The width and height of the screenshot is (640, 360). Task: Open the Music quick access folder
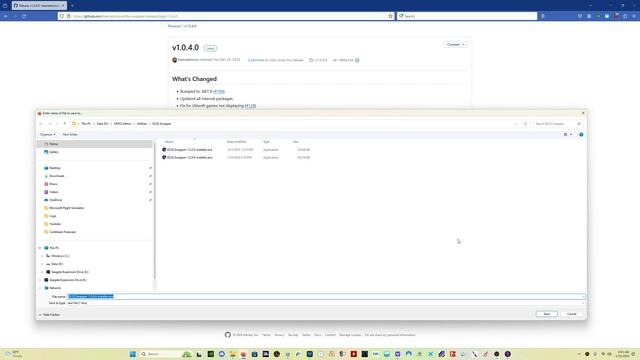(x=53, y=184)
